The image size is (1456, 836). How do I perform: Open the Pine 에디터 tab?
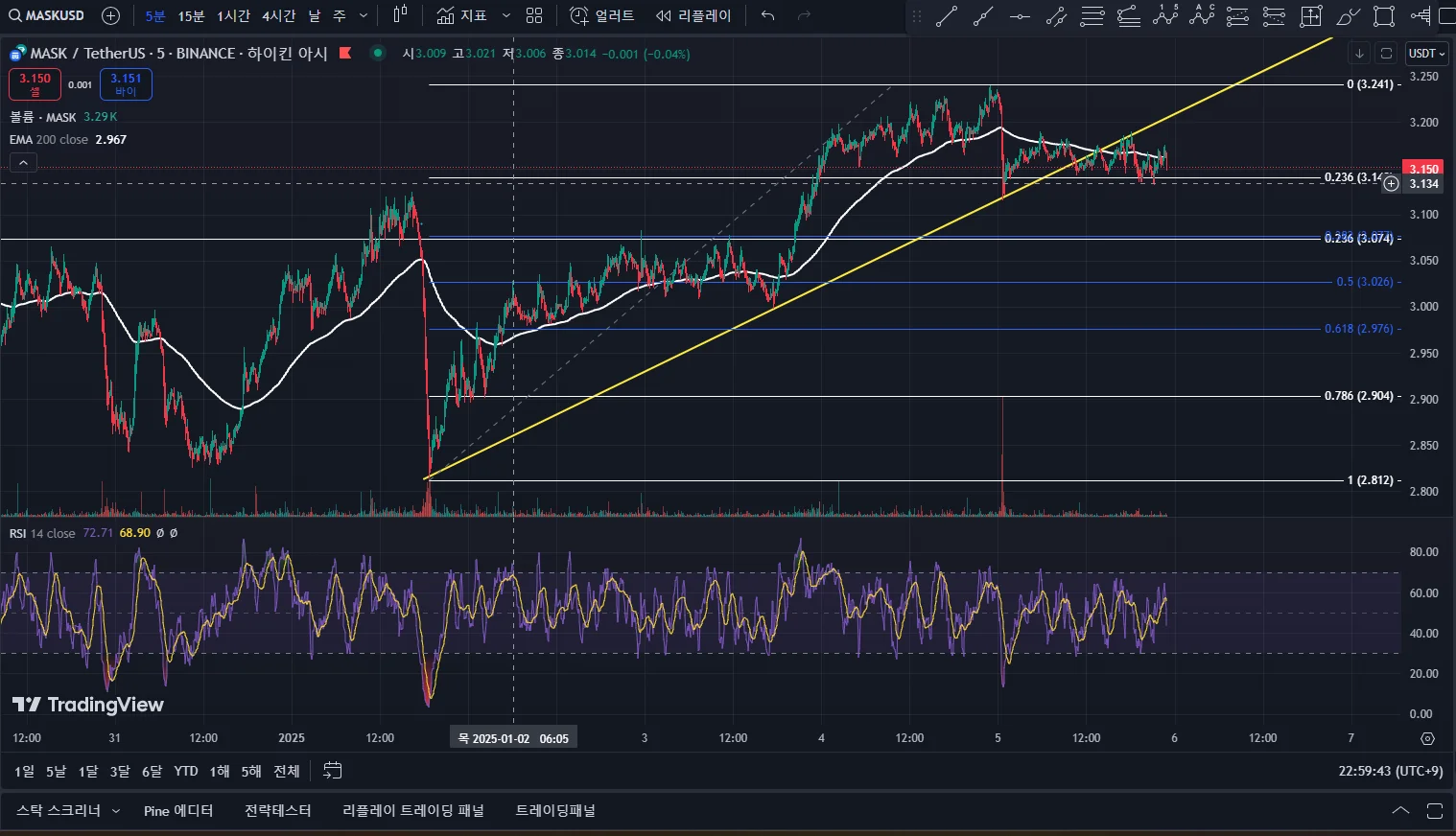[x=178, y=811]
